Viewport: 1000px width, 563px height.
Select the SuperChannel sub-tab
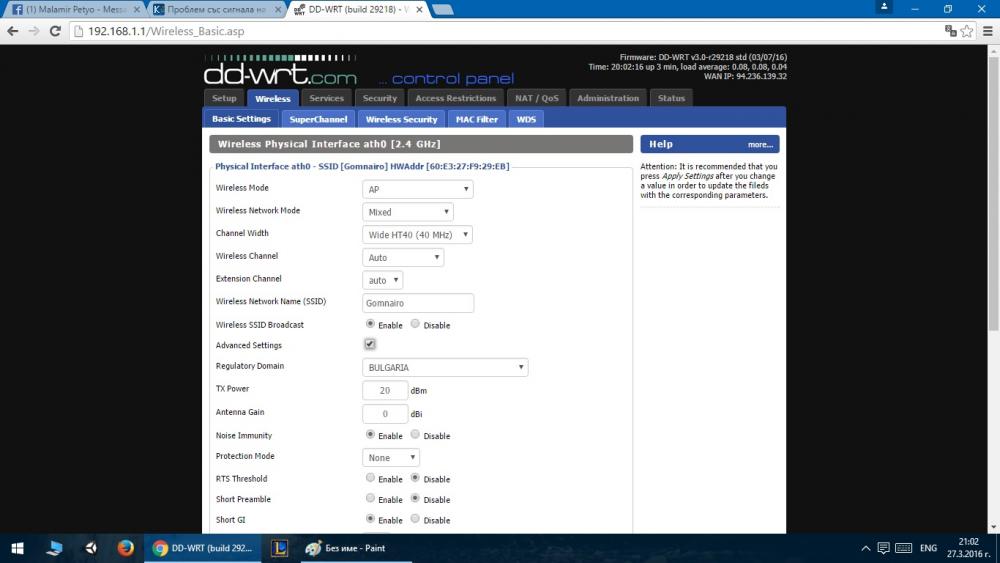[x=318, y=119]
